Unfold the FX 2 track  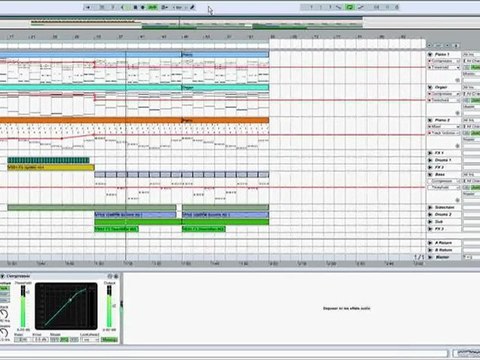430,167
